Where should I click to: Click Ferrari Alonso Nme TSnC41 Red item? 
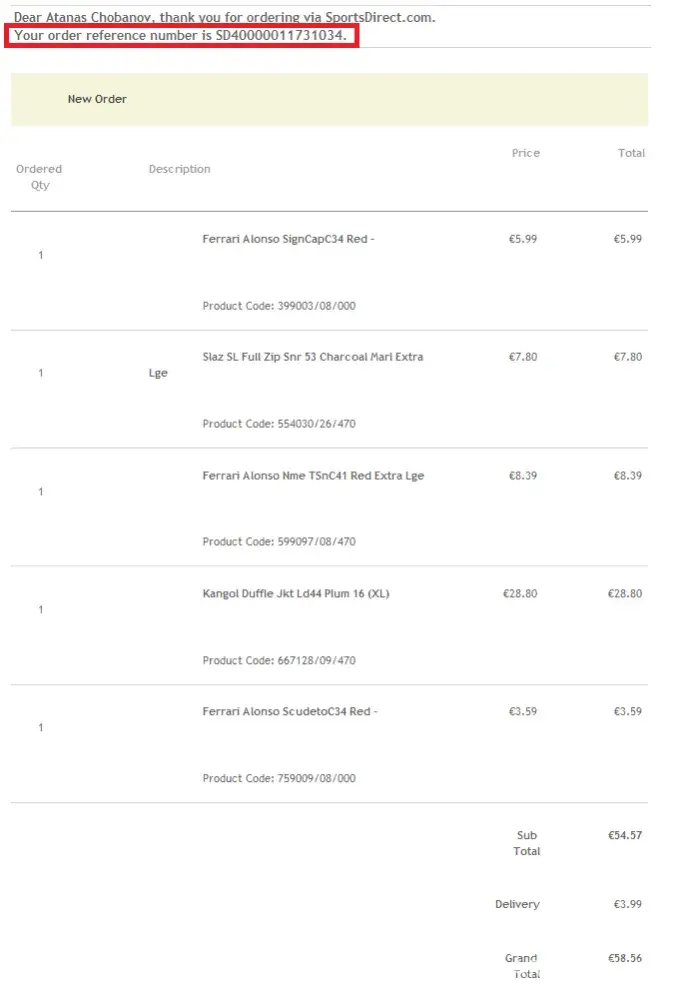pyautogui.click(x=313, y=476)
